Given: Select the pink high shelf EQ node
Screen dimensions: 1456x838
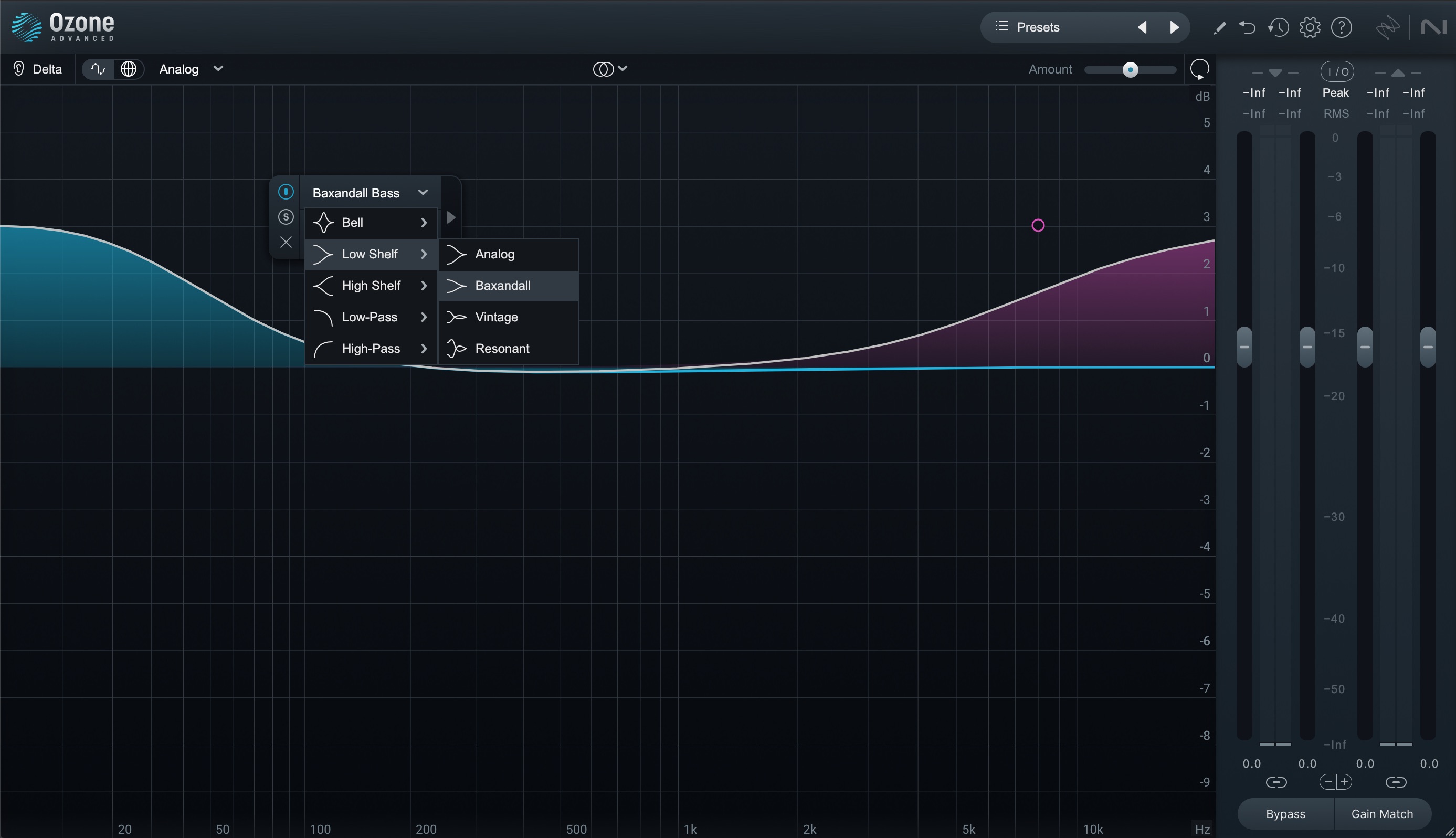Looking at the screenshot, I should 1038,226.
